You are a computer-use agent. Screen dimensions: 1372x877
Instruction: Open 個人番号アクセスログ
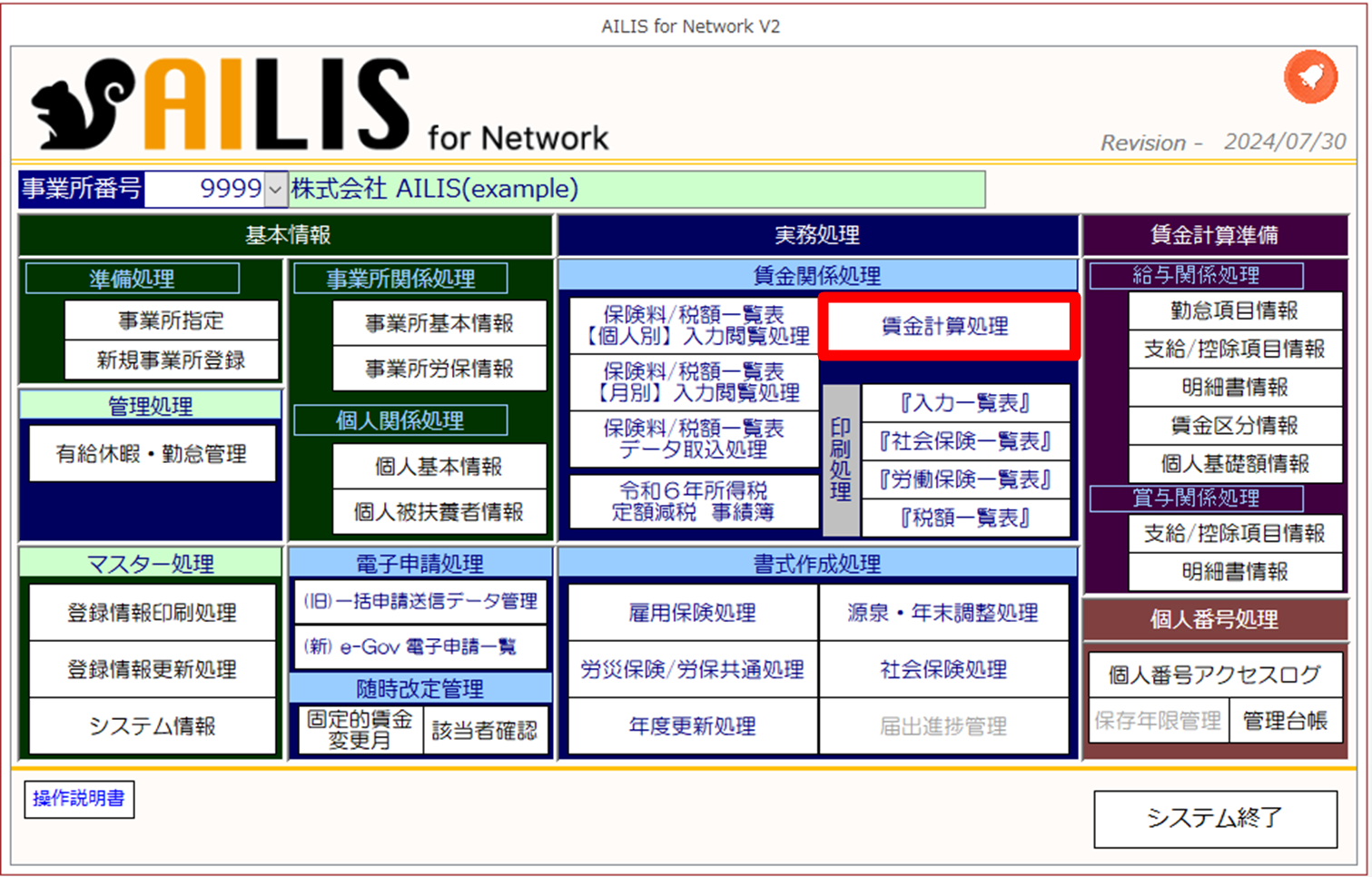pyautogui.click(x=1214, y=675)
